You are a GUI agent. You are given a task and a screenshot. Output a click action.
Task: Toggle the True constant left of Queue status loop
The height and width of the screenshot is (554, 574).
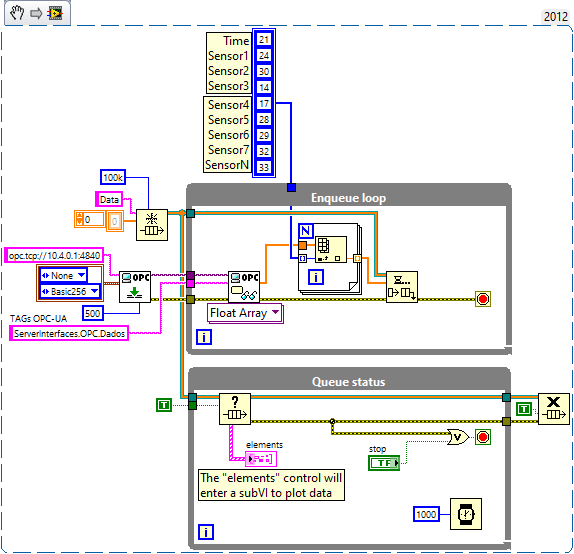(164, 405)
